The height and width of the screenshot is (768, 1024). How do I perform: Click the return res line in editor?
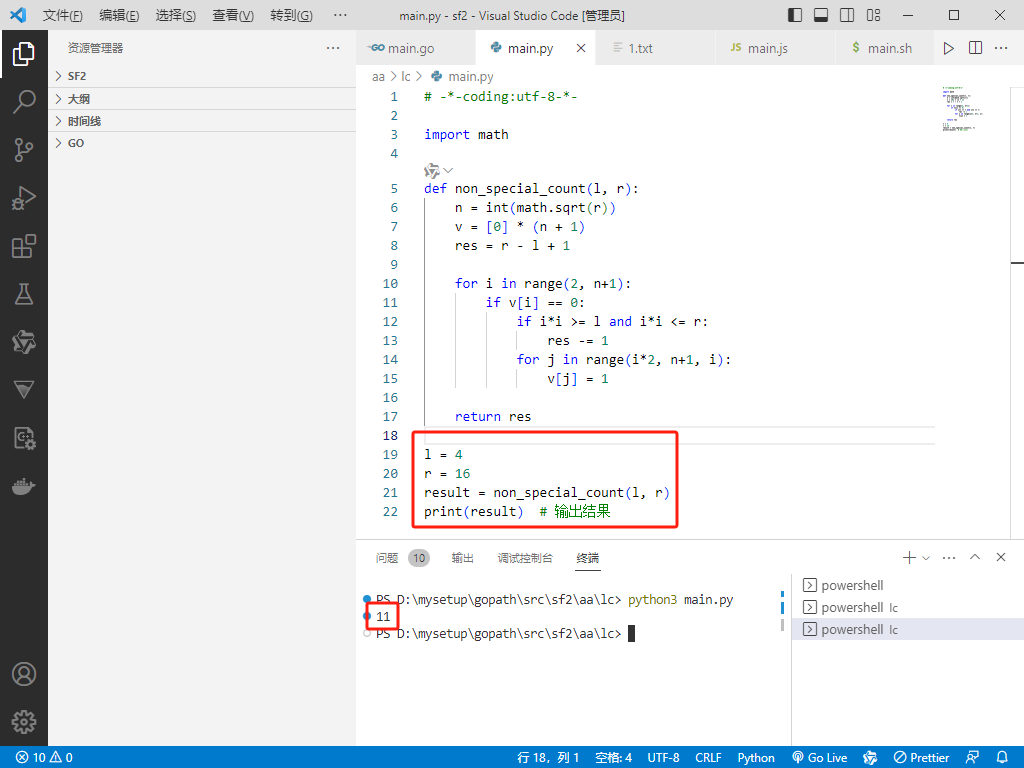493,417
